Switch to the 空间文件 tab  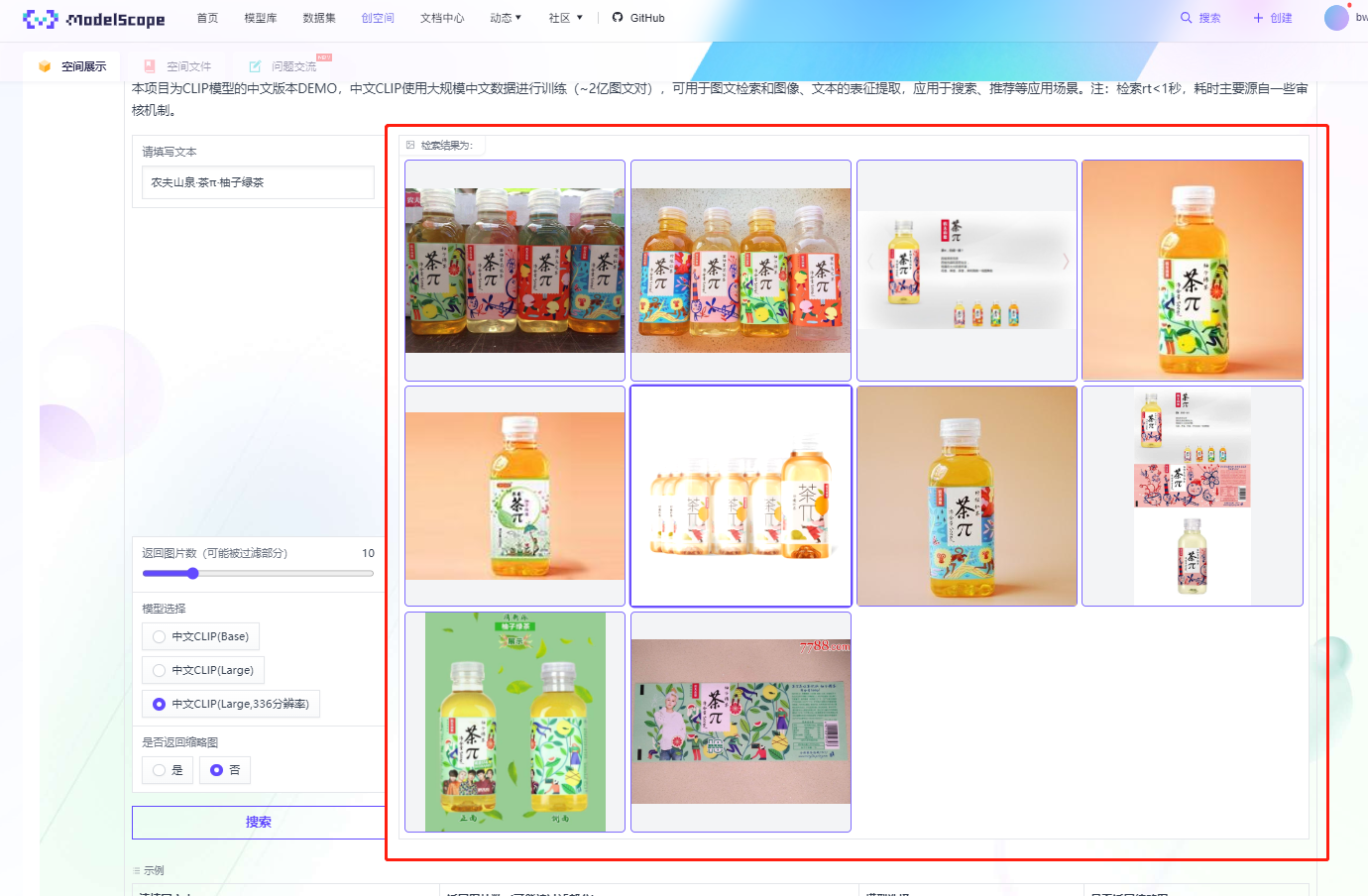coord(177,66)
